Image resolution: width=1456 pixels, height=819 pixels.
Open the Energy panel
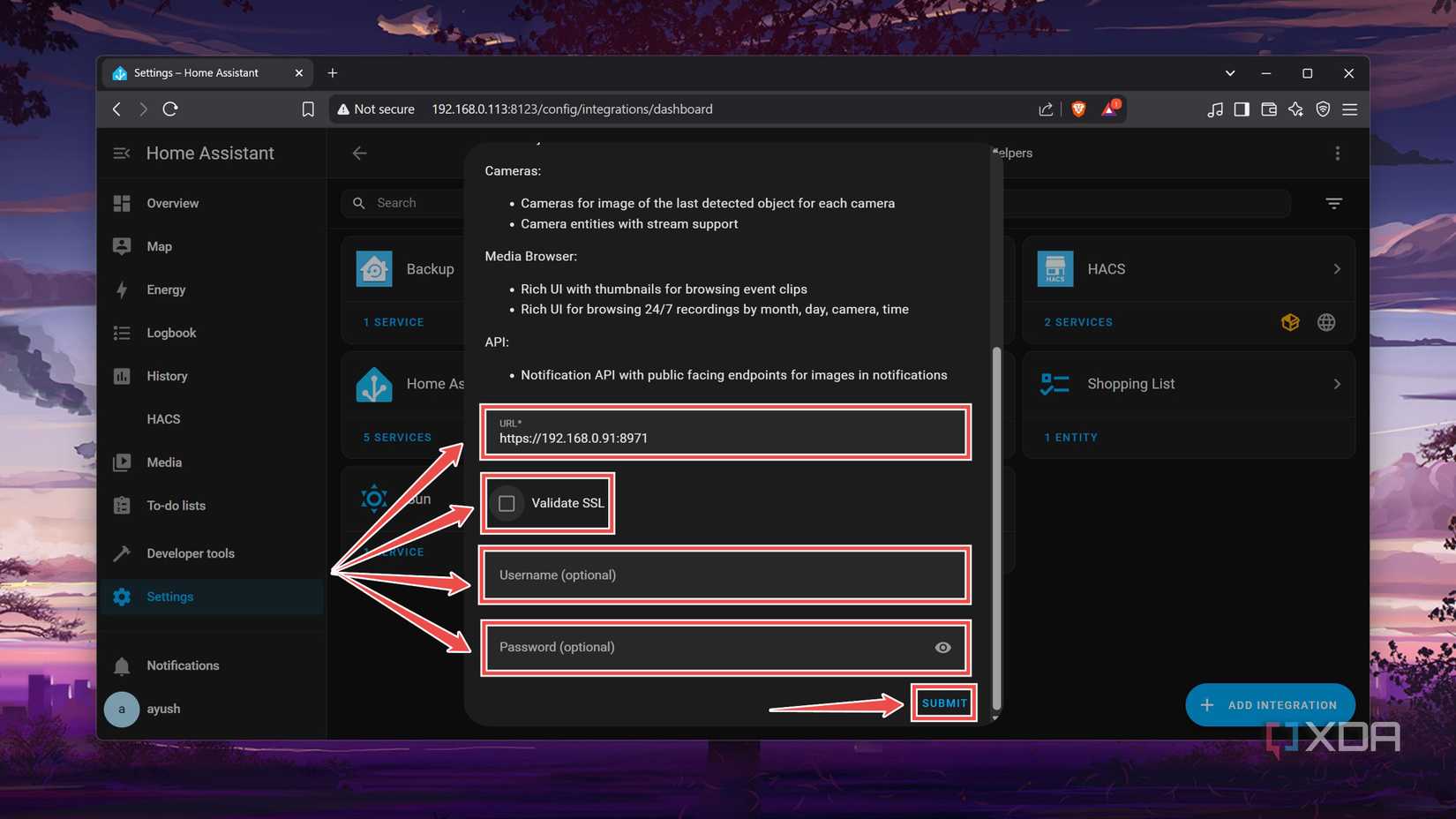point(166,289)
